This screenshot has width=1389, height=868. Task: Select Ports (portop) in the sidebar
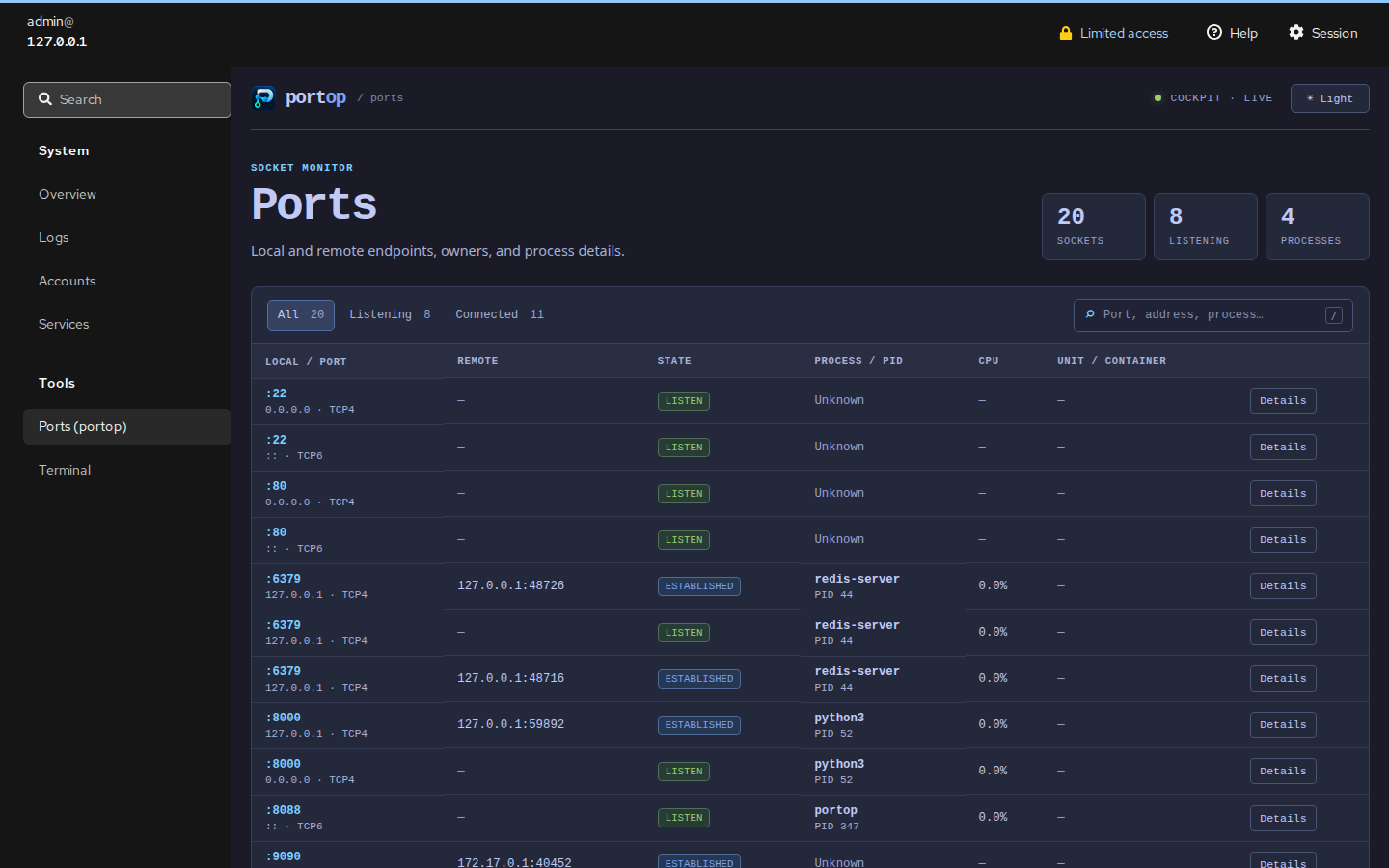click(x=127, y=426)
